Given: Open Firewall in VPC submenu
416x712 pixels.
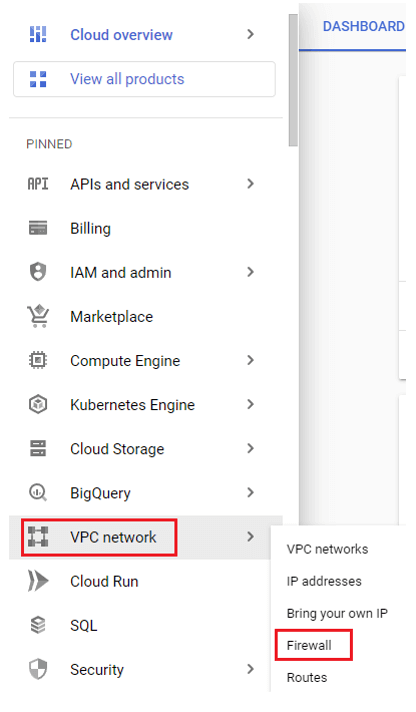Looking at the screenshot, I should 309,645.
